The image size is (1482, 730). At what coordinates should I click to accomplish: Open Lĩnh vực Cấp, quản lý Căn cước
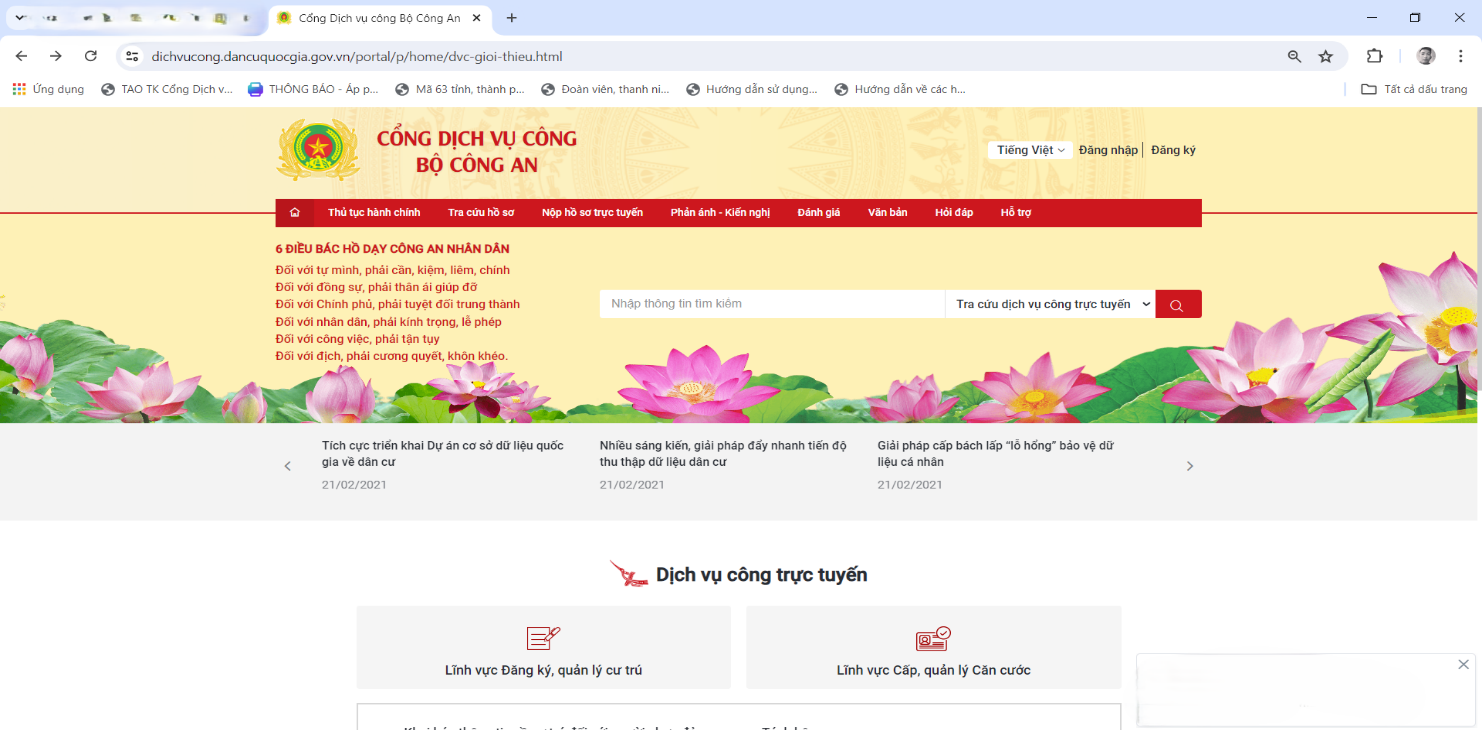[934, 648]
